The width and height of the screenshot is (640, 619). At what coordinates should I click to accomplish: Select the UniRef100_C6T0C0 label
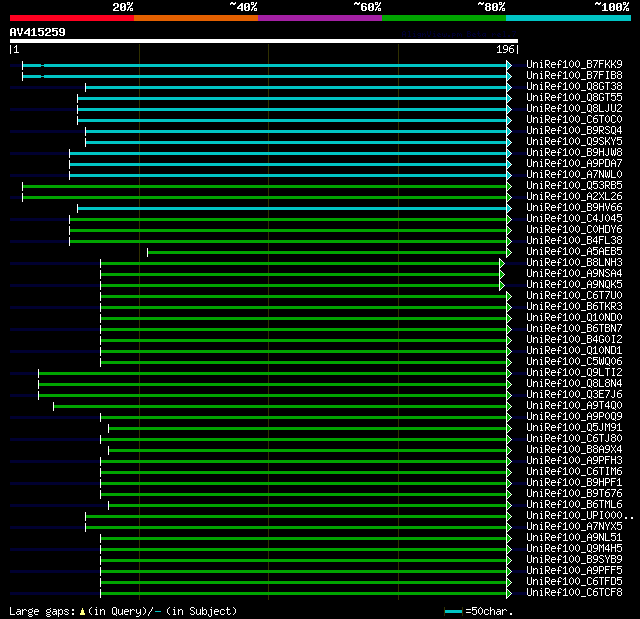574,120
